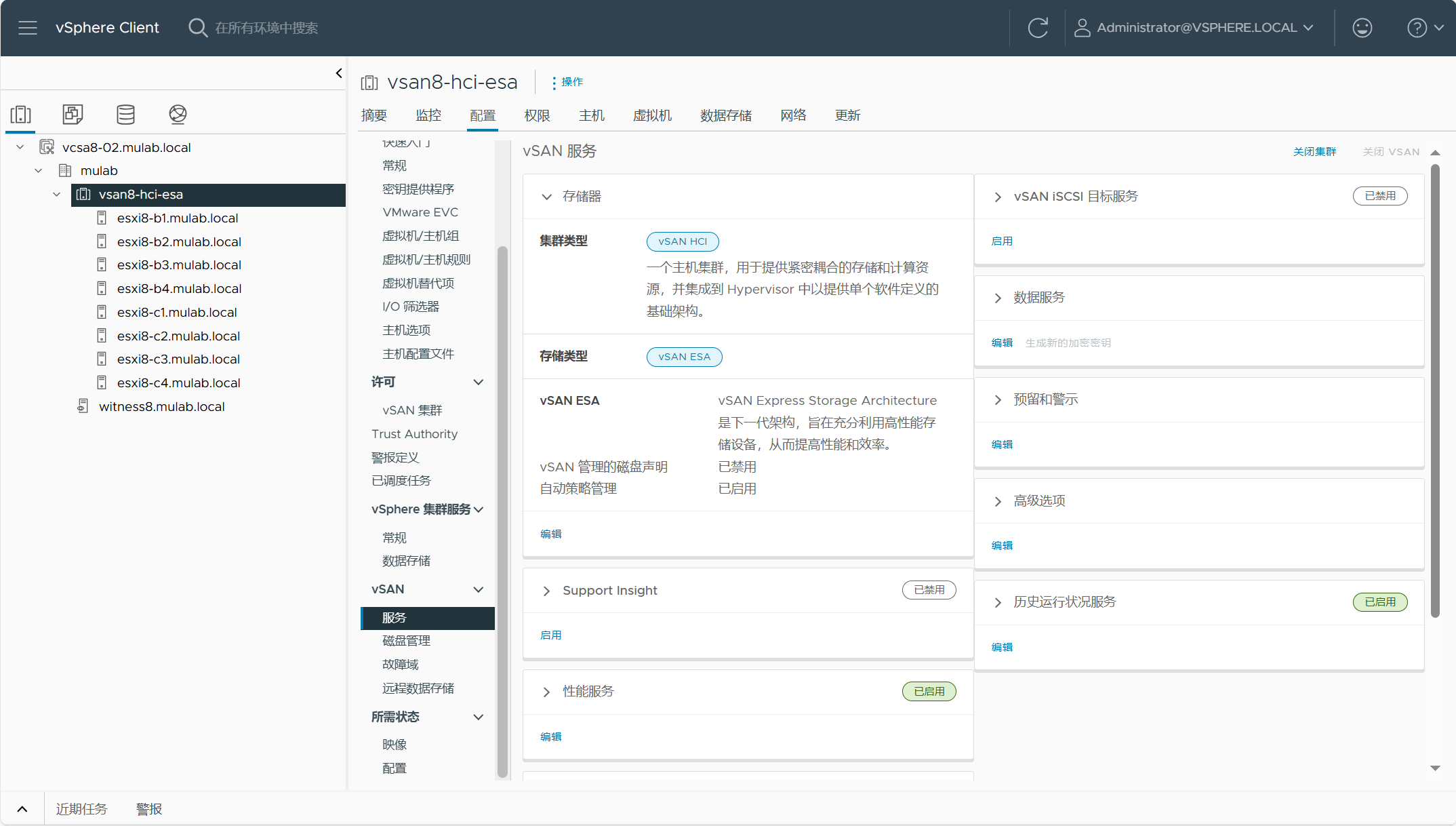Click 编辑 under the storage section
Image resolution: width=1456 pixels, height=826 pixels.
(551, 534)
